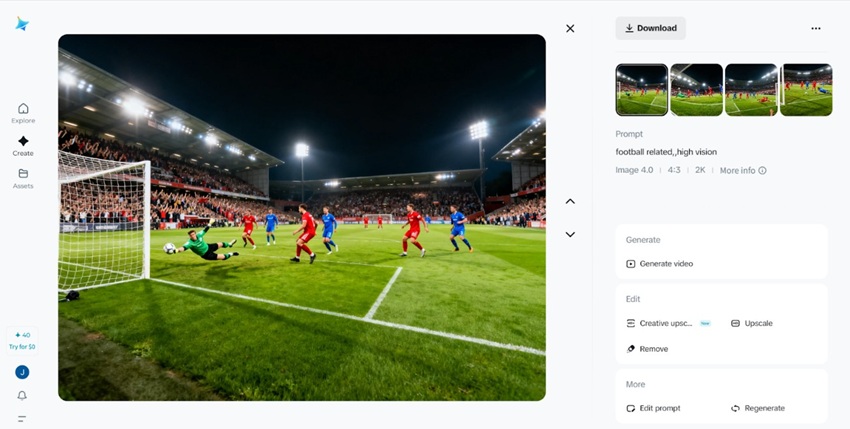This screenshot has height=429, width=850.
Task: Click Generate video option
Action: click(x=660, y=264)
